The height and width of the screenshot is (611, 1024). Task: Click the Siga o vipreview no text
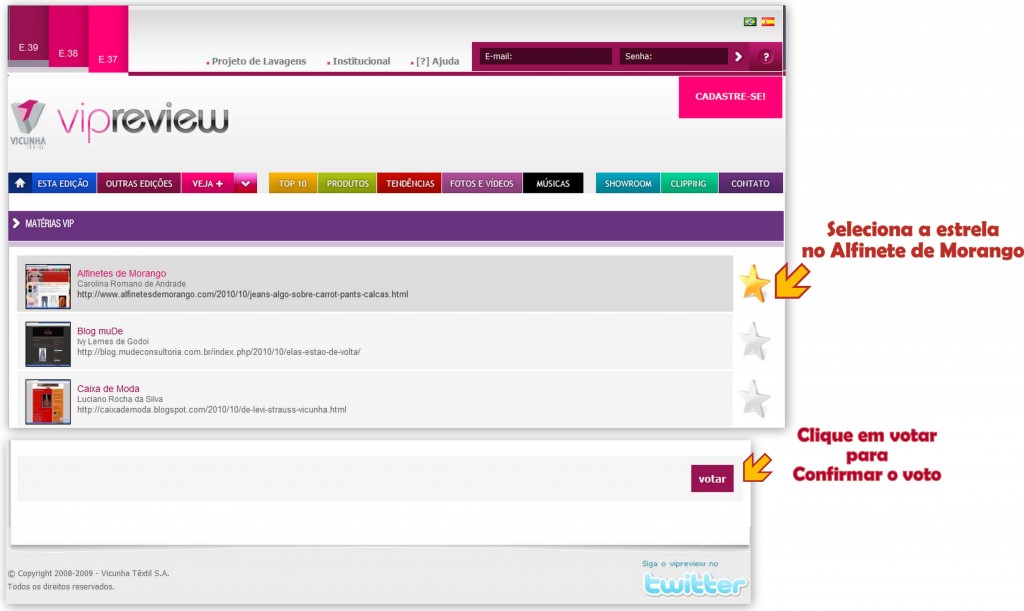click(x=680, y=563)
